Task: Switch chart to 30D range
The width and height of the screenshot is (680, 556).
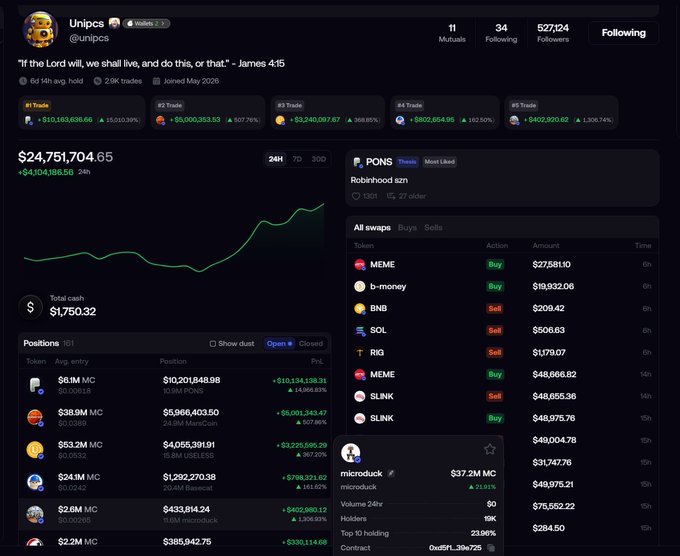Action: pyautogui.click(x=319, y=159)
